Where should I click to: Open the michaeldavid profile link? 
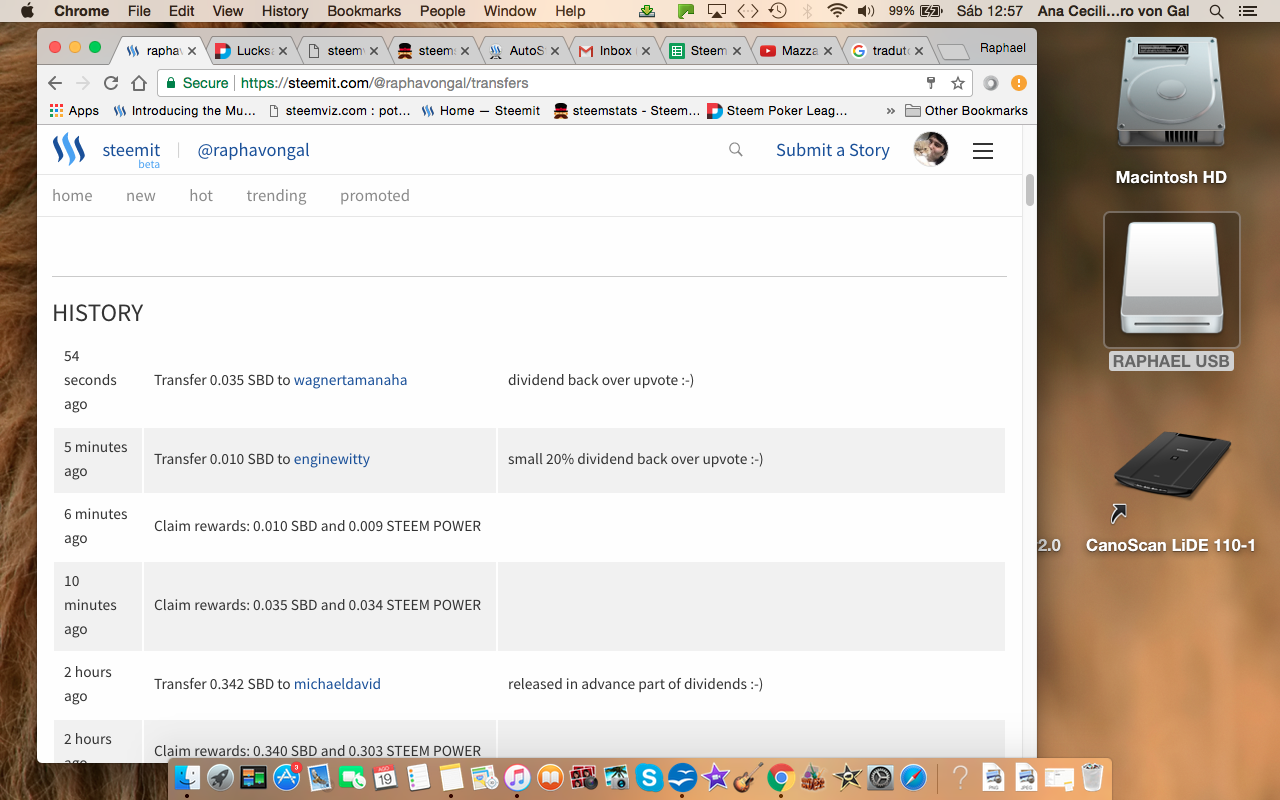tap(337, 684)
